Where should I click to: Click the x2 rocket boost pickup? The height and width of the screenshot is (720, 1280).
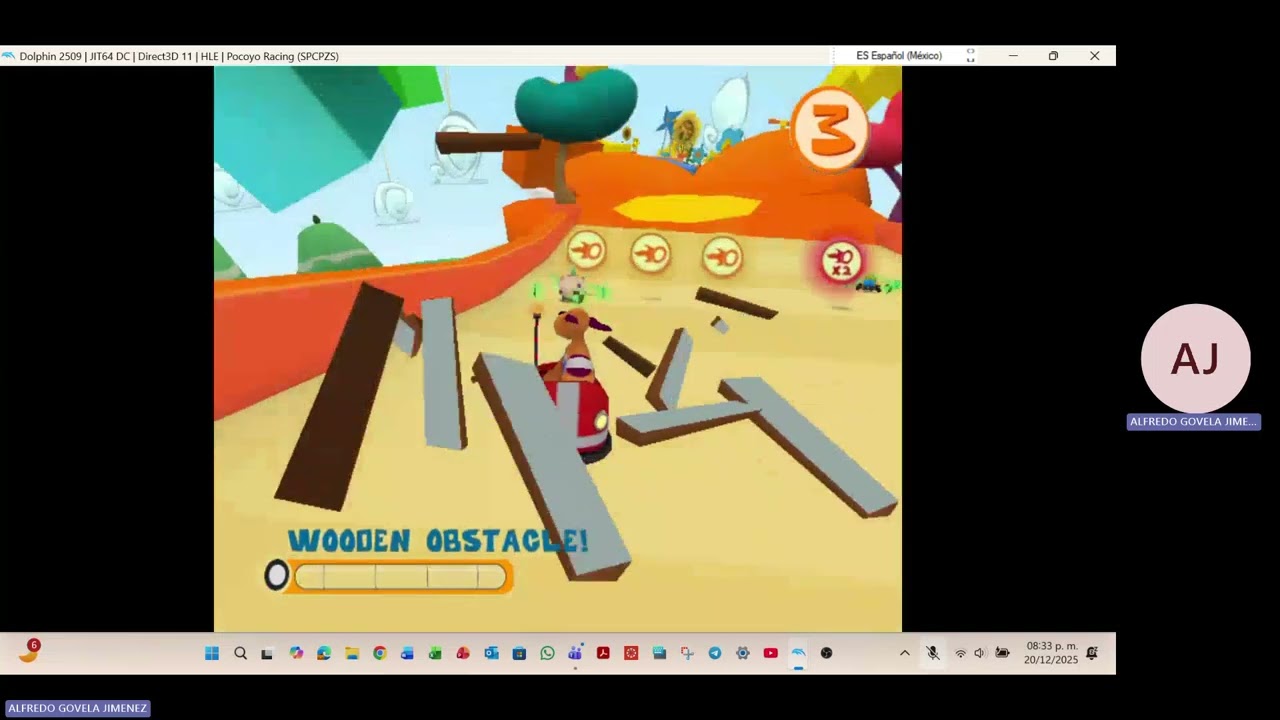(842, 261)
